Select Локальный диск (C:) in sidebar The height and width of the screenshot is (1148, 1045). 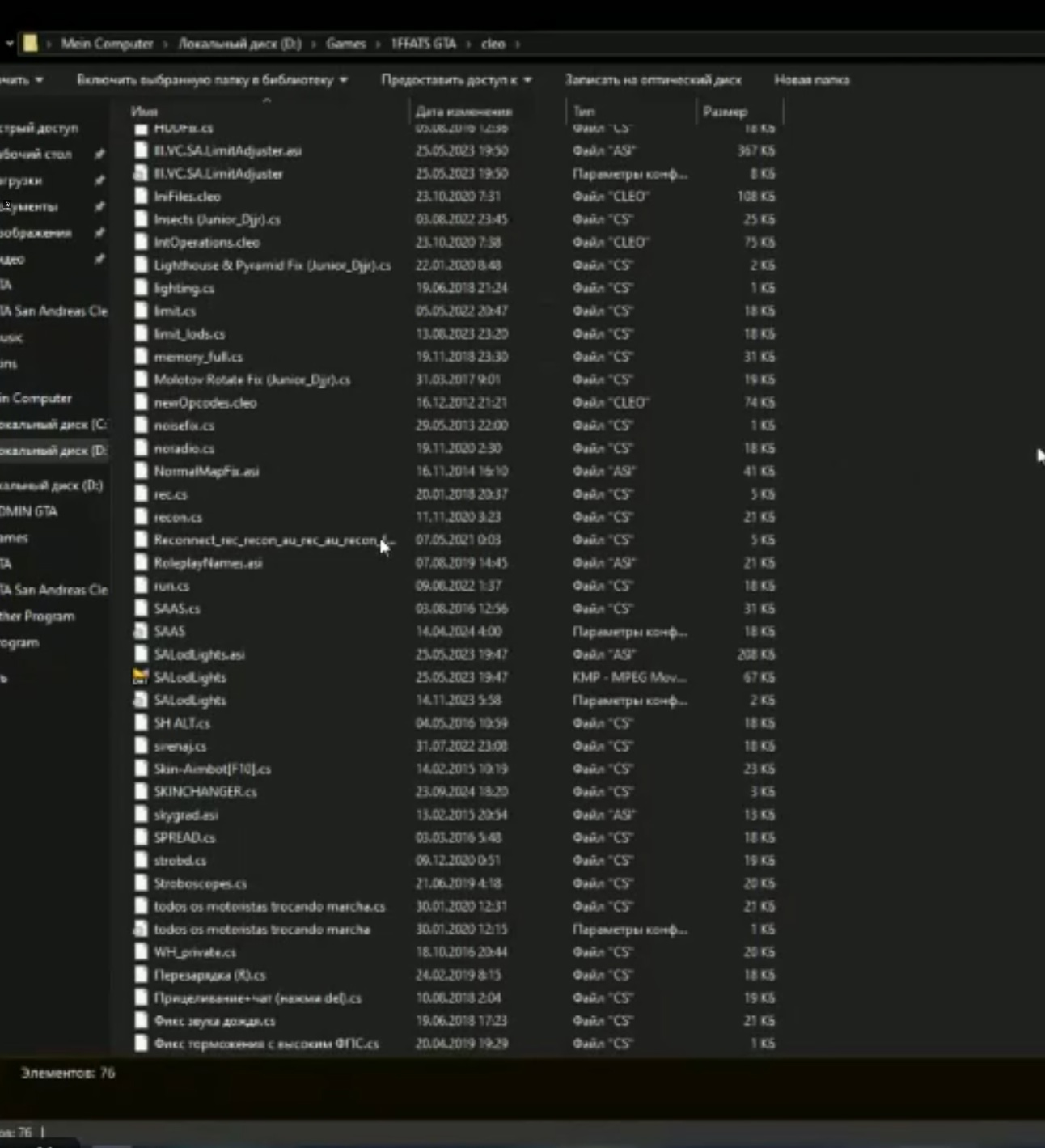point(53,424)
